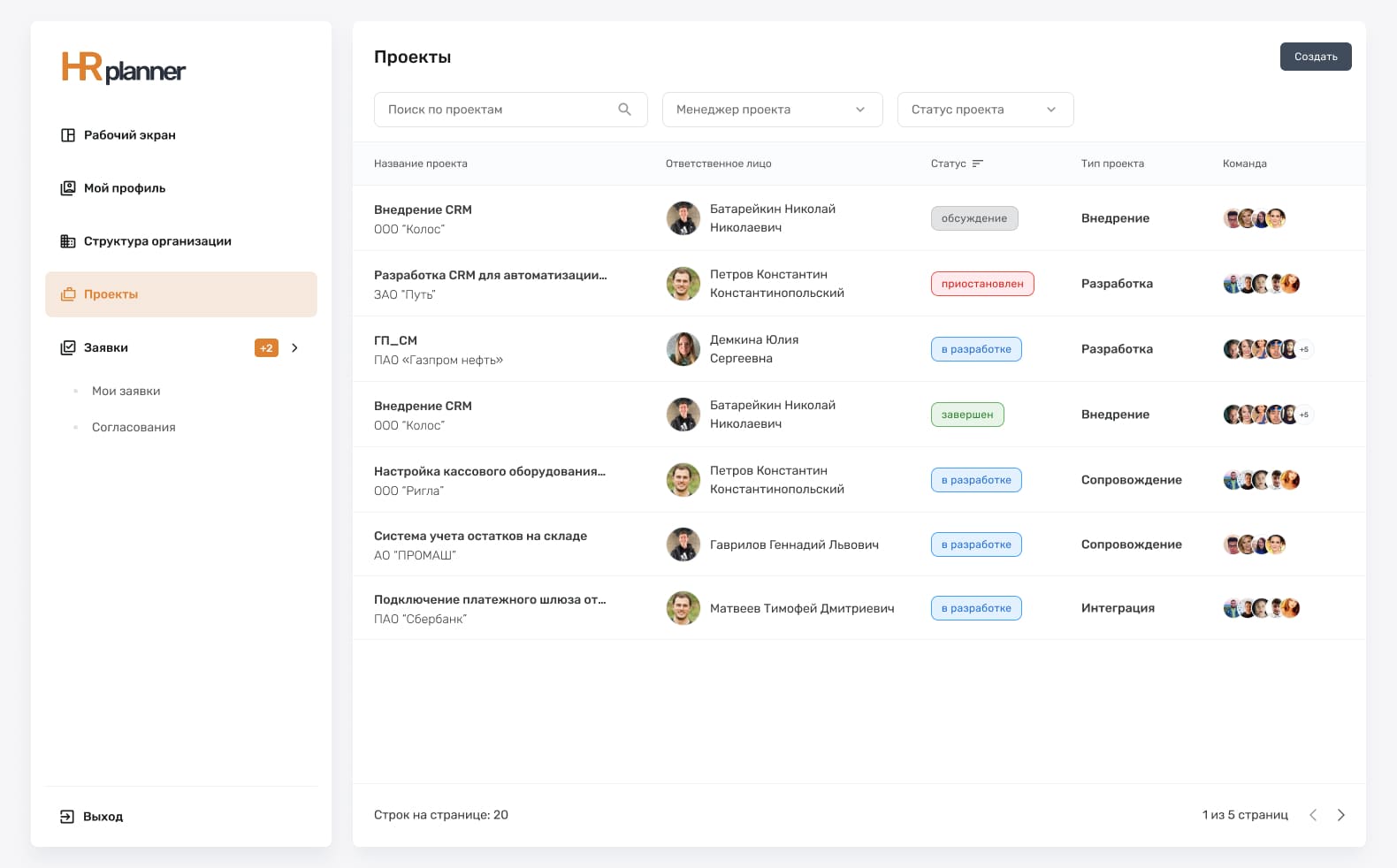Click Демкина Юлия Сергеевна name
This screenshot has width=1397, height=868.
pos(754,349)
